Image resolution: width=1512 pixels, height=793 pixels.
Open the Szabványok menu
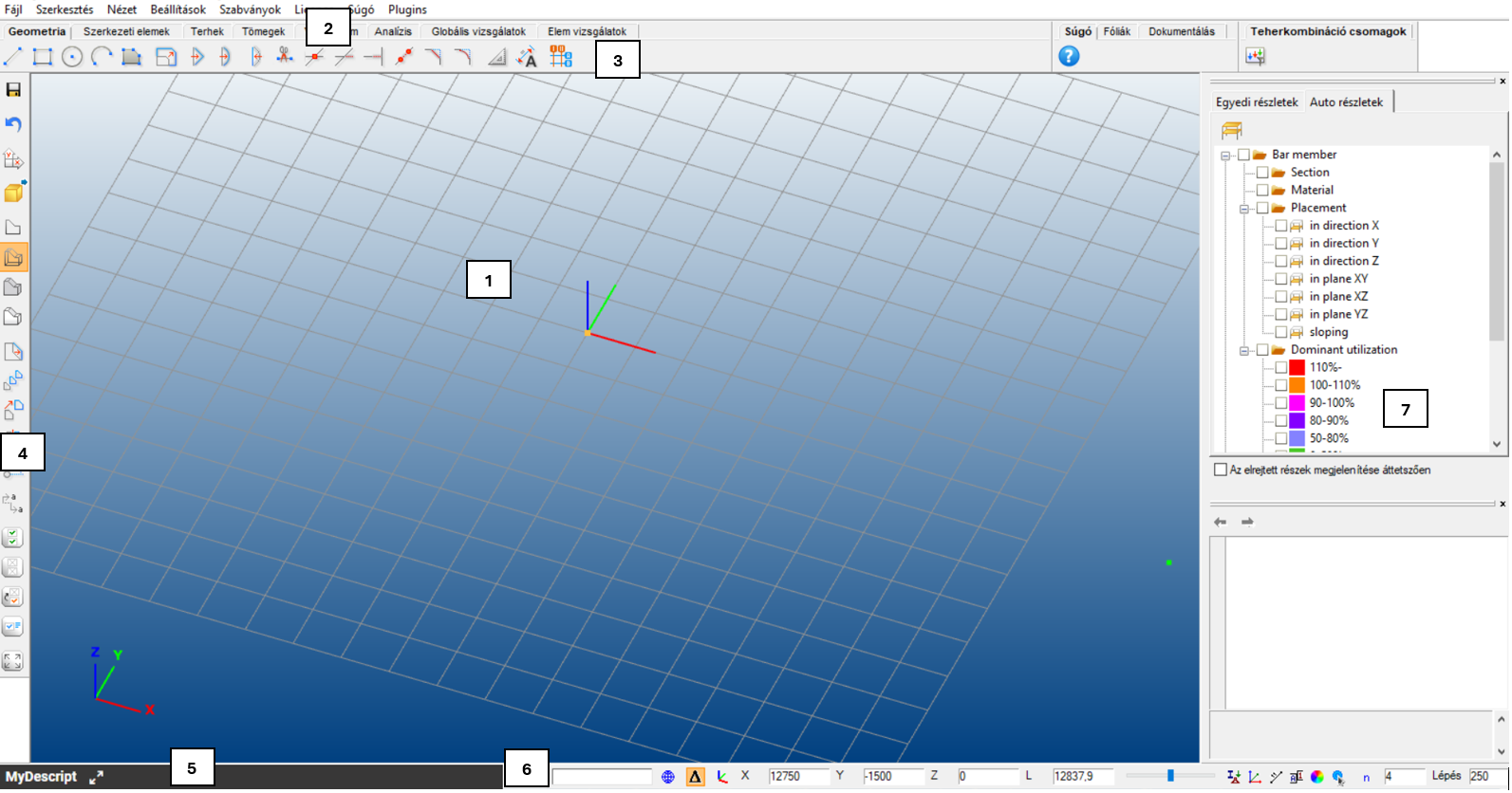tap(250, 9)
